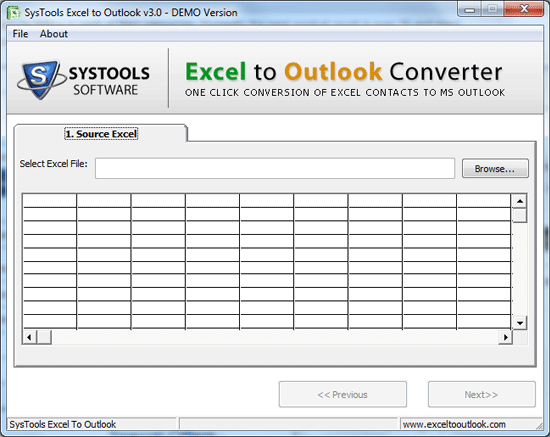The height and width of the screenshot is (437, 550).
Task: Click the grid's scroll down arrow
Action: click(520, 323)
